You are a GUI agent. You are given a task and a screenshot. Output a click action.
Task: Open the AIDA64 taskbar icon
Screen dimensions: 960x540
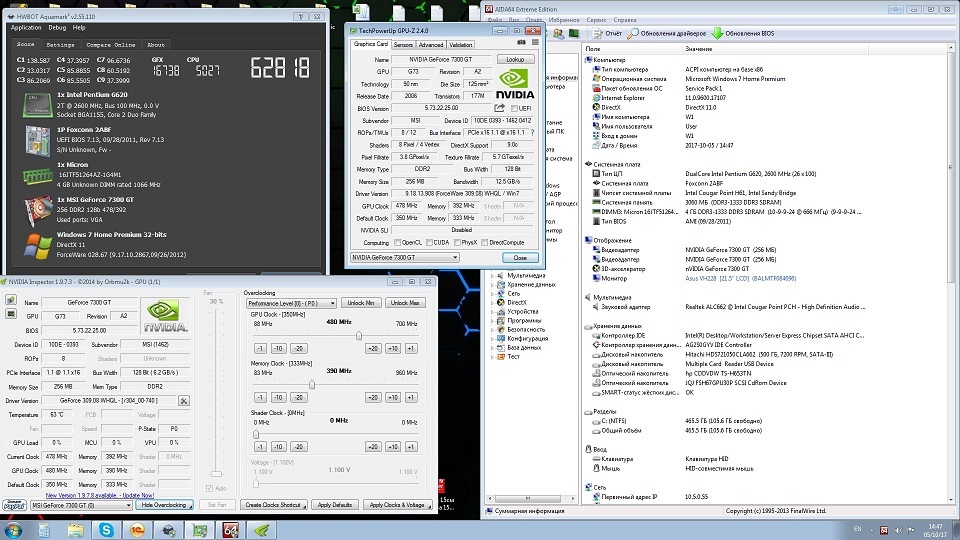(x=230, y=530)
